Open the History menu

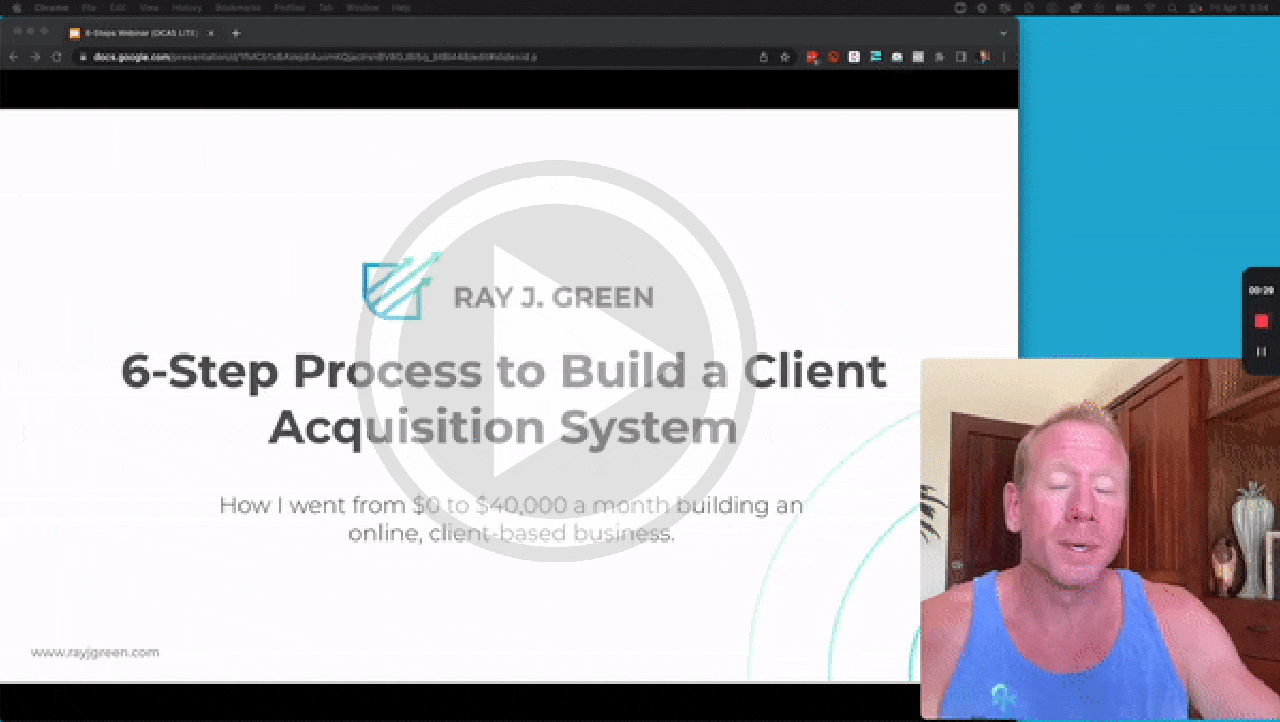point(187,7)
